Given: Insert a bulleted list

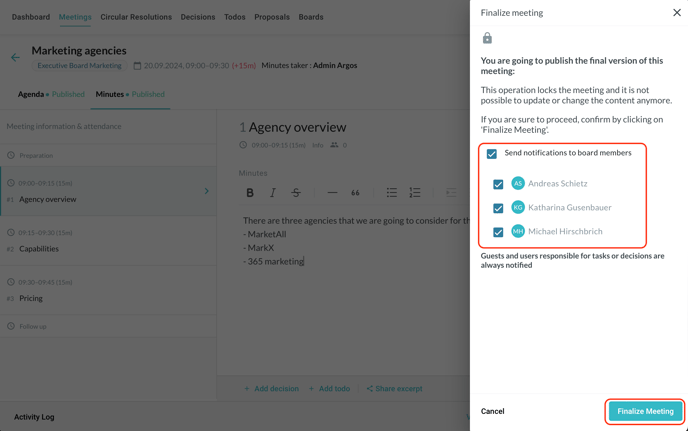Looking at the screenshot, I should [x=392, y=193].
